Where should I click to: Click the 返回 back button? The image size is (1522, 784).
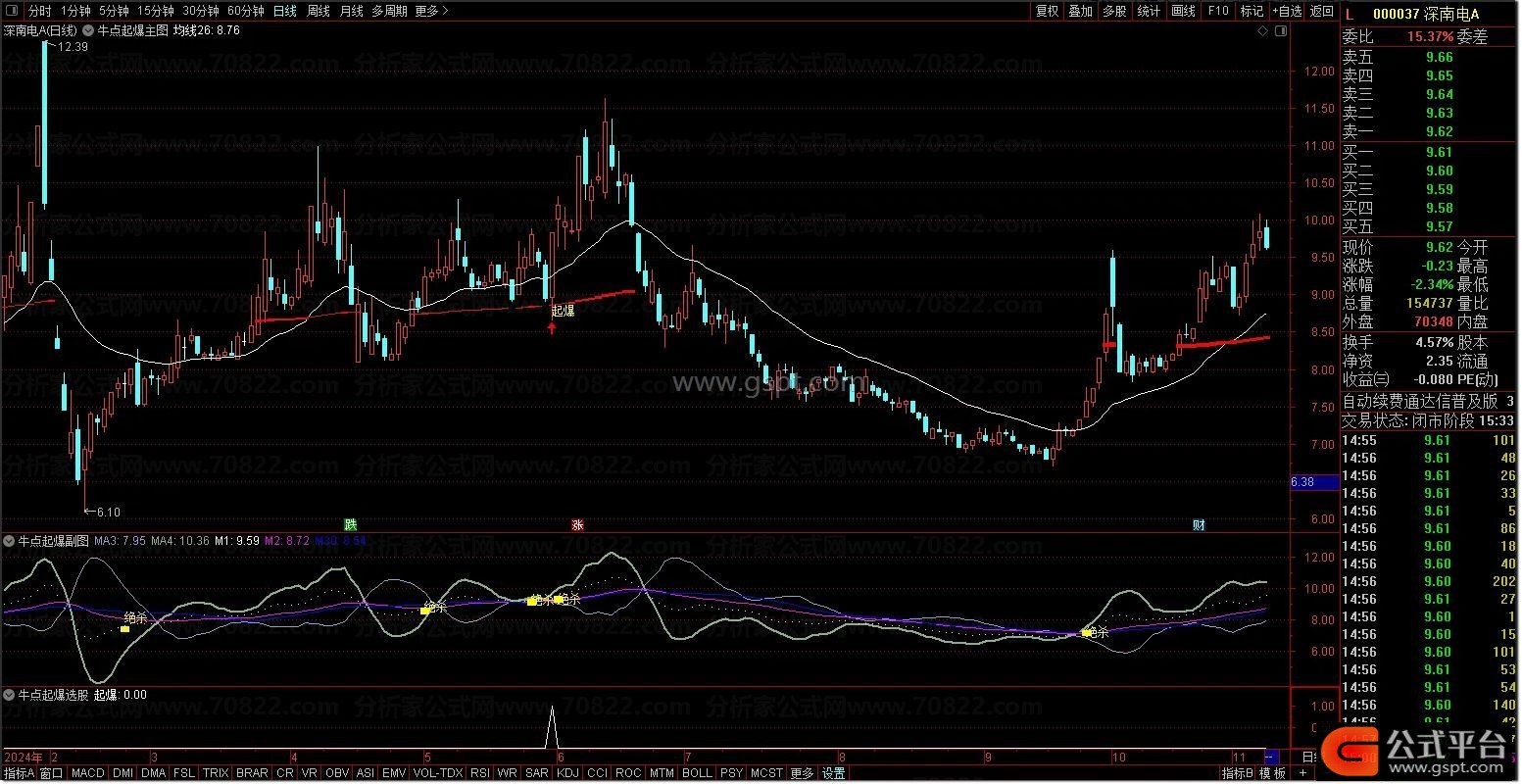(1322, 12)
